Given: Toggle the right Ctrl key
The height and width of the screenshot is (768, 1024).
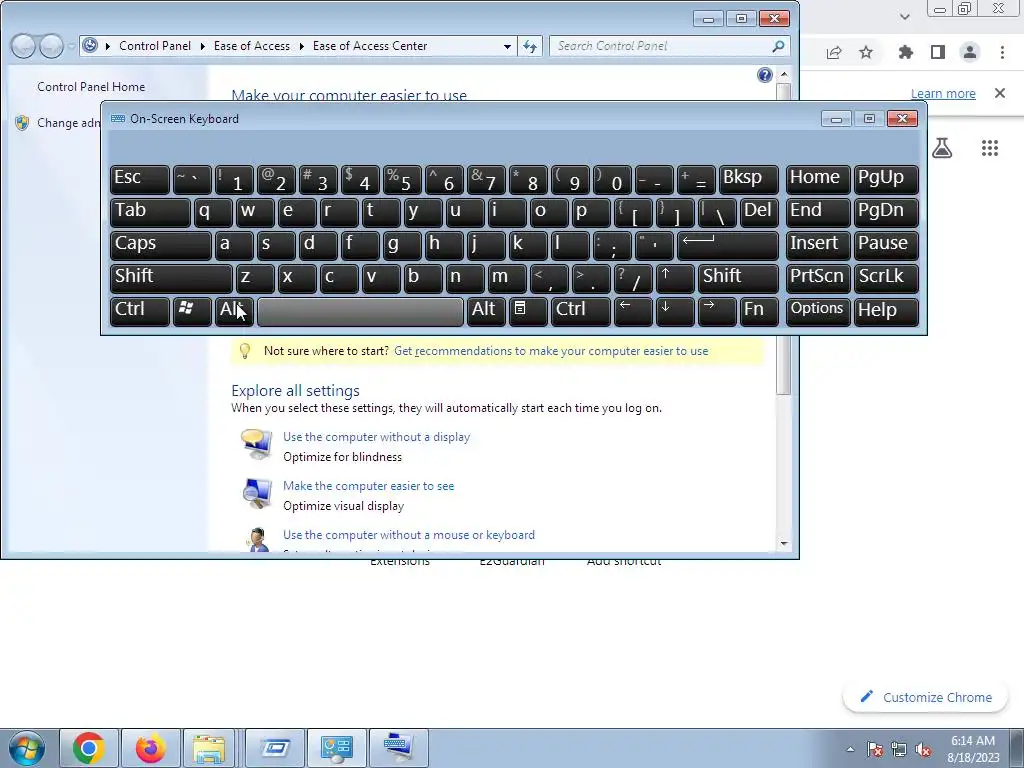Looking at the screenshot, I should (x=581, y=310).
